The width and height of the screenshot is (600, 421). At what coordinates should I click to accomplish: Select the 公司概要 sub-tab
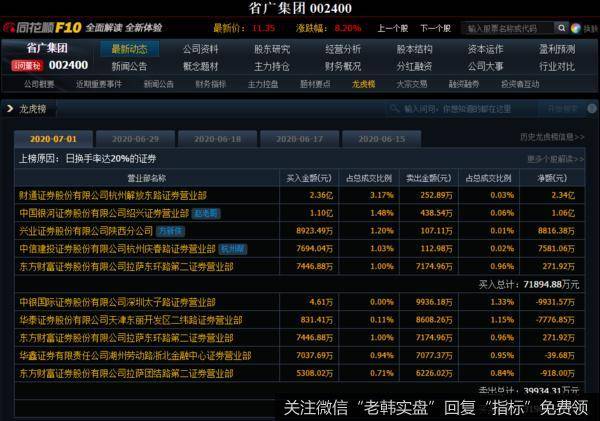click(39, 84)
